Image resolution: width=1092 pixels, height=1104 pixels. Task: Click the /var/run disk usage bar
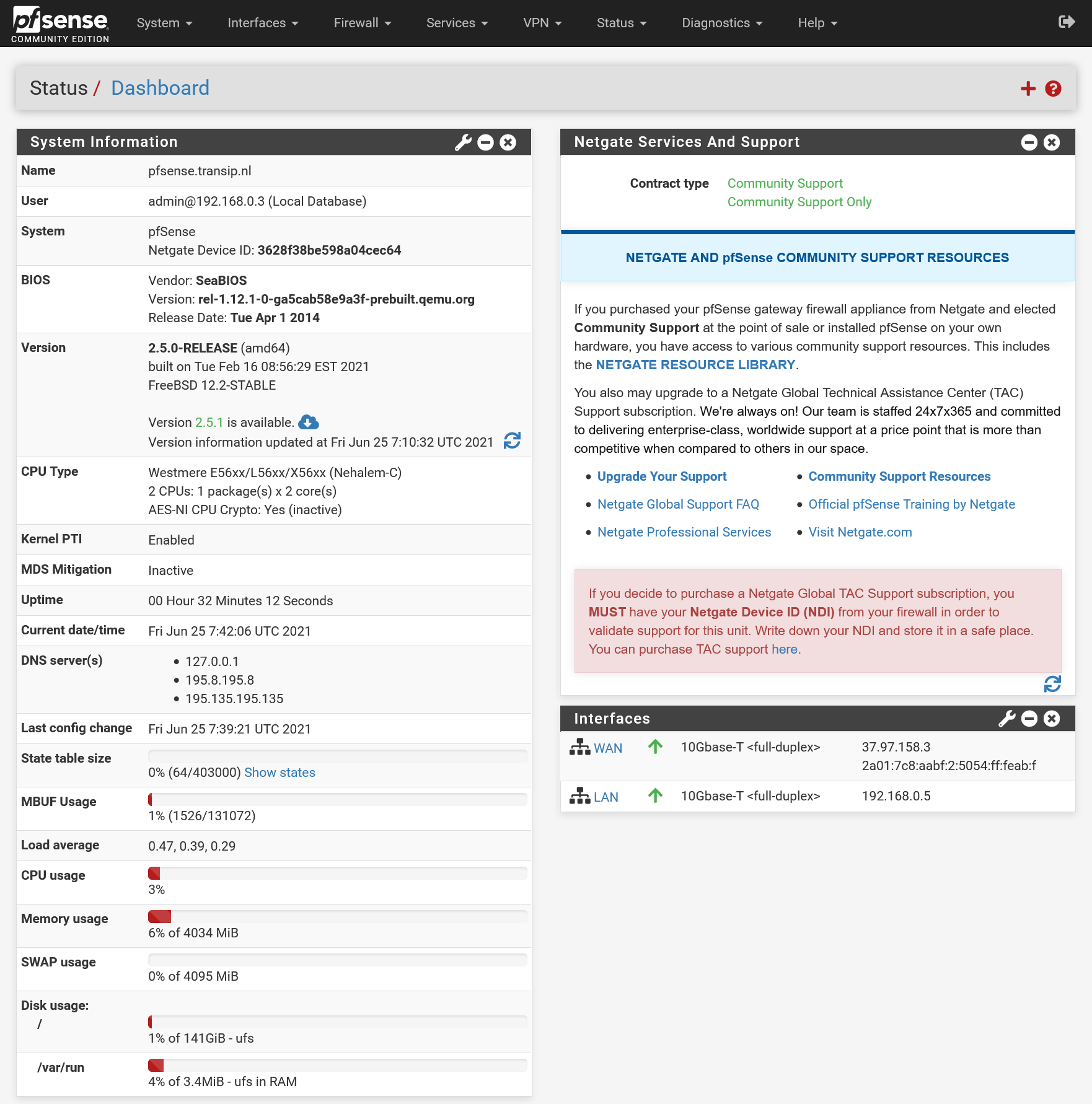click(338, 1066)
